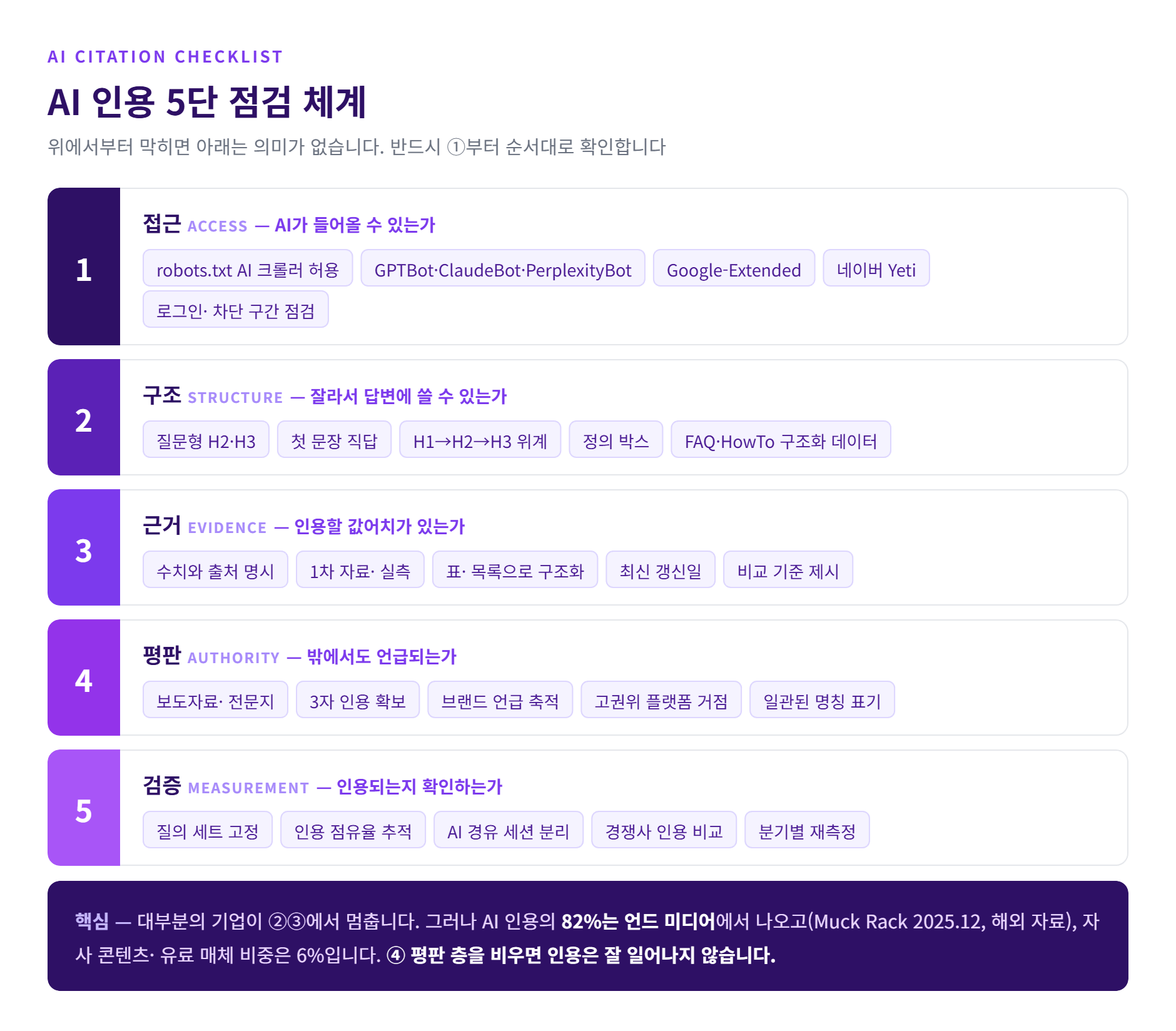Click the '첫 문장 직답' chip
Screen dimensions: 1176x1031
pos(334,439)
